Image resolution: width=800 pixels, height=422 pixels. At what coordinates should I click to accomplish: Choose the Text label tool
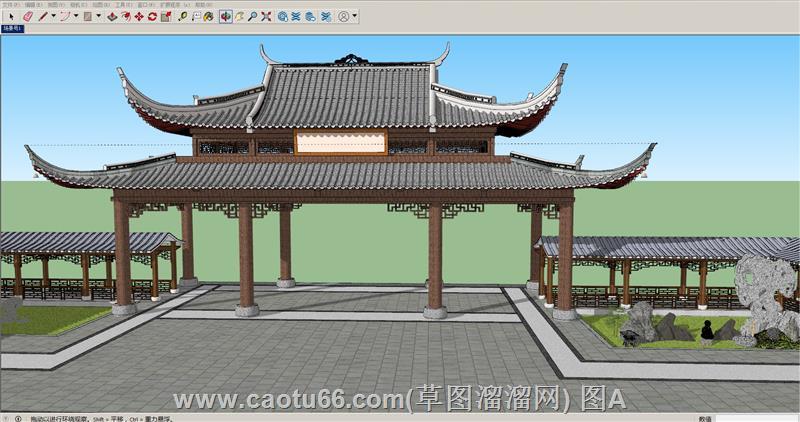[196, 16]
